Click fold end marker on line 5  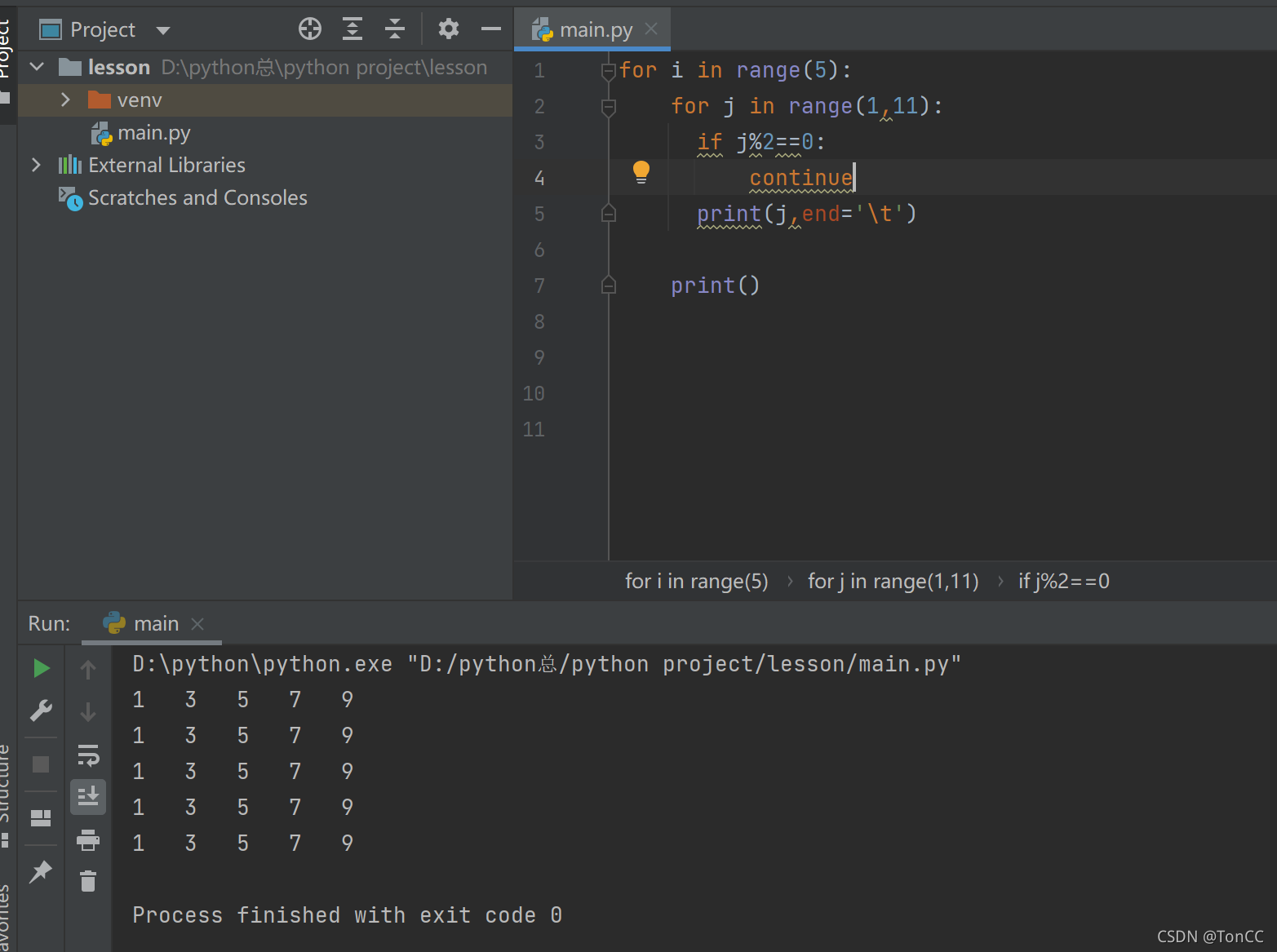pyautogui.click(x=608, y=214)
